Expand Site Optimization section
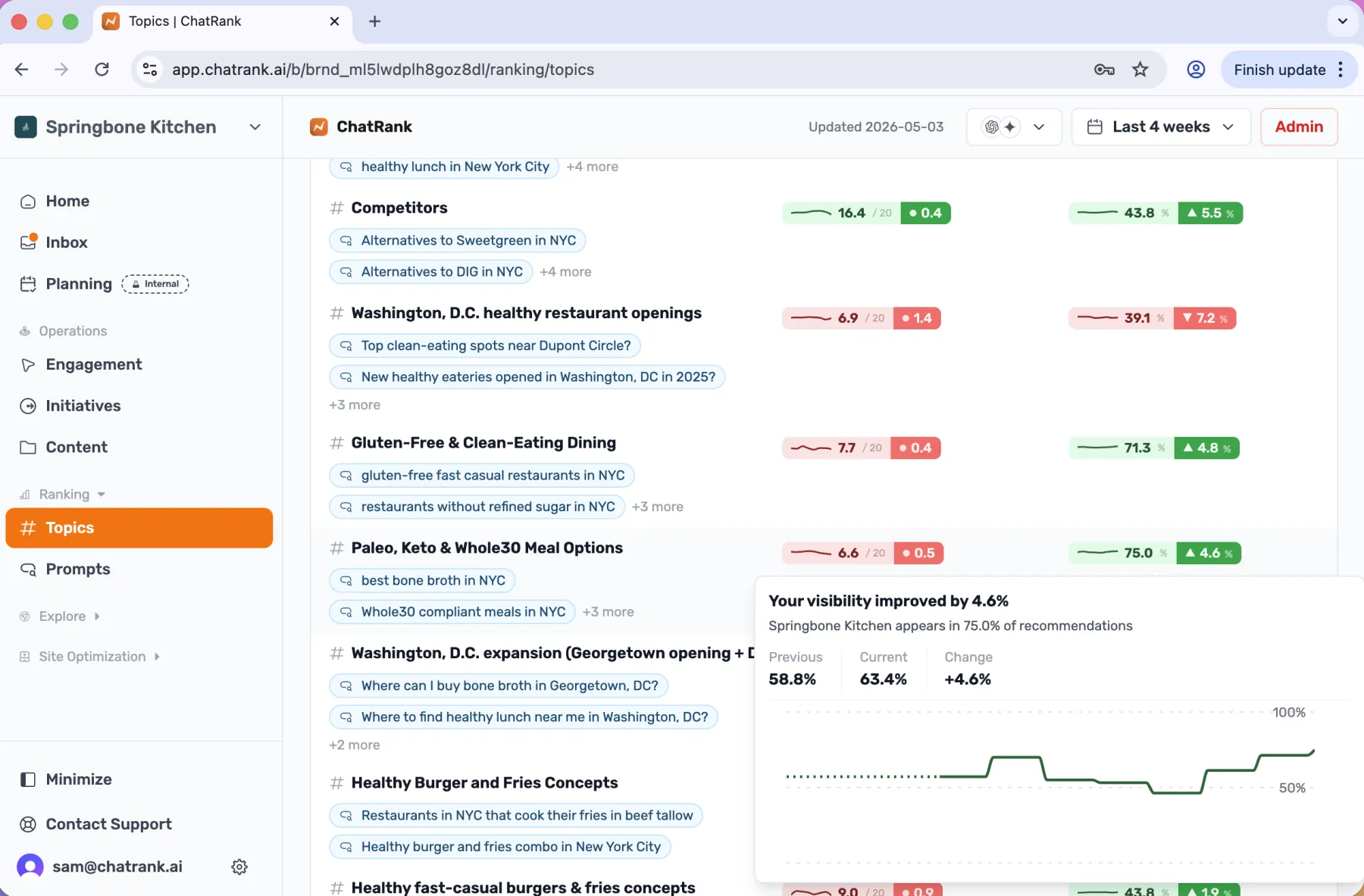Viewport: 1364px width, 896px height. [91, 656]
